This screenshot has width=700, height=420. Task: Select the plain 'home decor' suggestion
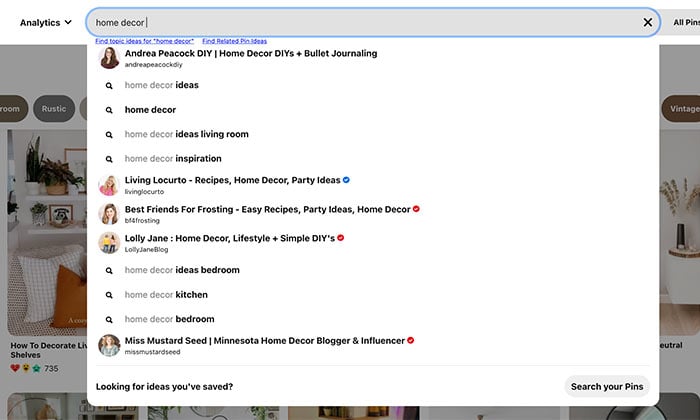150,109
